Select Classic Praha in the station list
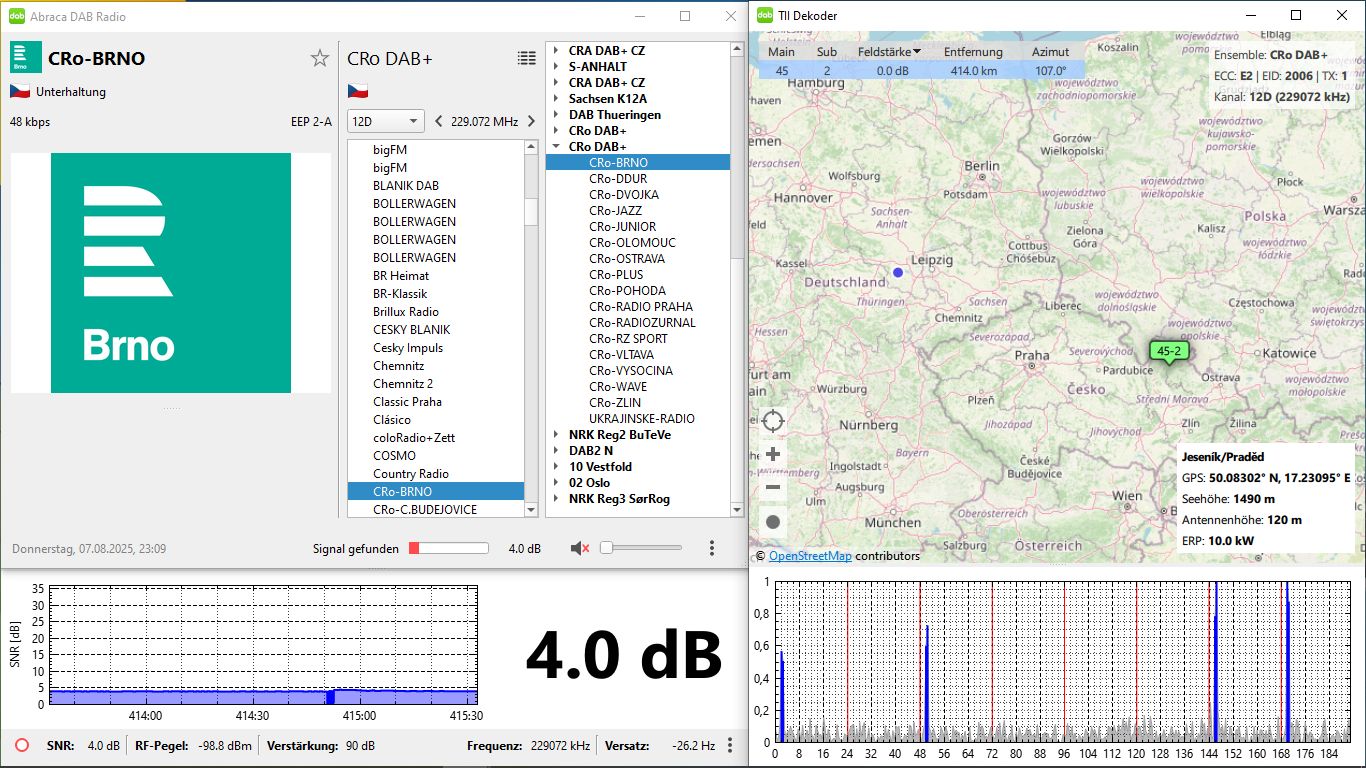The image size is (1366, 768). 407,402
